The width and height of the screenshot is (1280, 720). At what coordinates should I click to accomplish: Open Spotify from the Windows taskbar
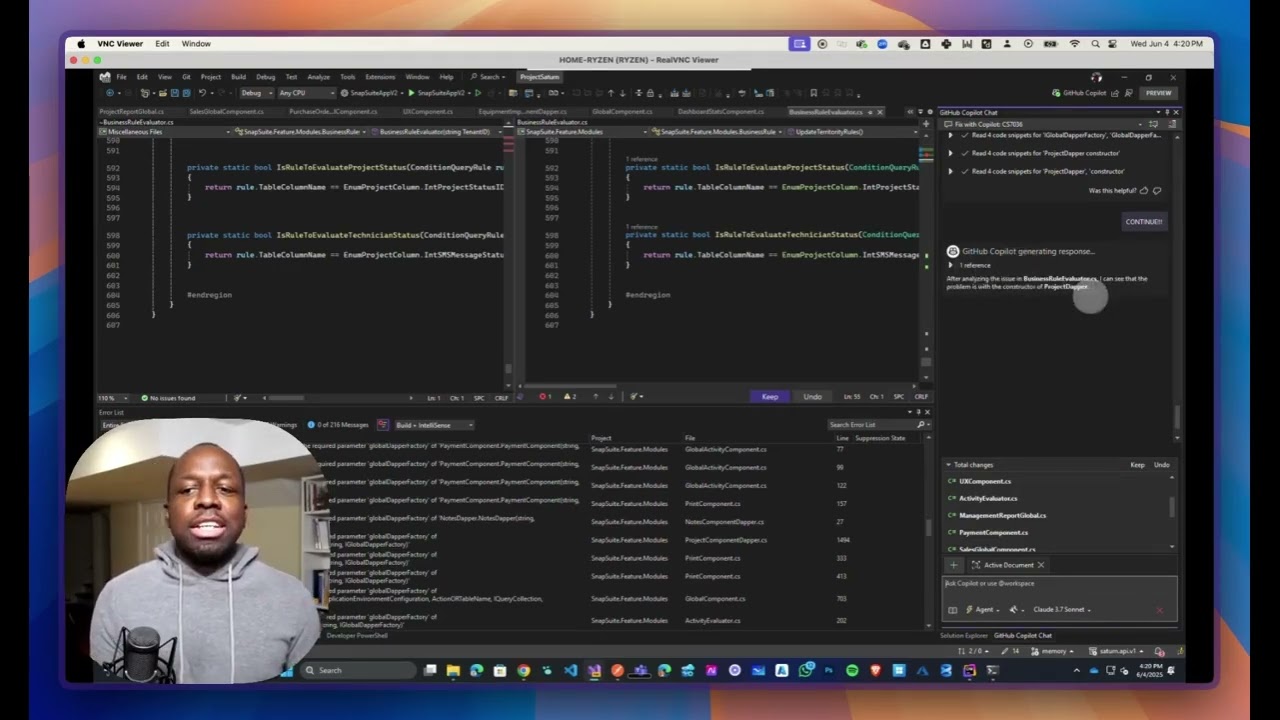pos(852,670)
